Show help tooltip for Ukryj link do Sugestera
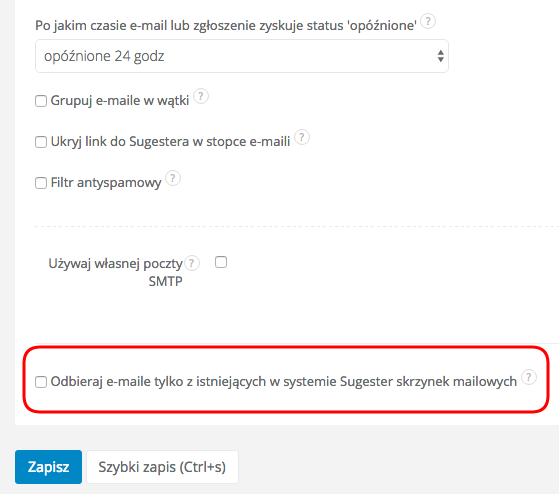This screenshot has width=559, height=494. (x=302, y=137)
